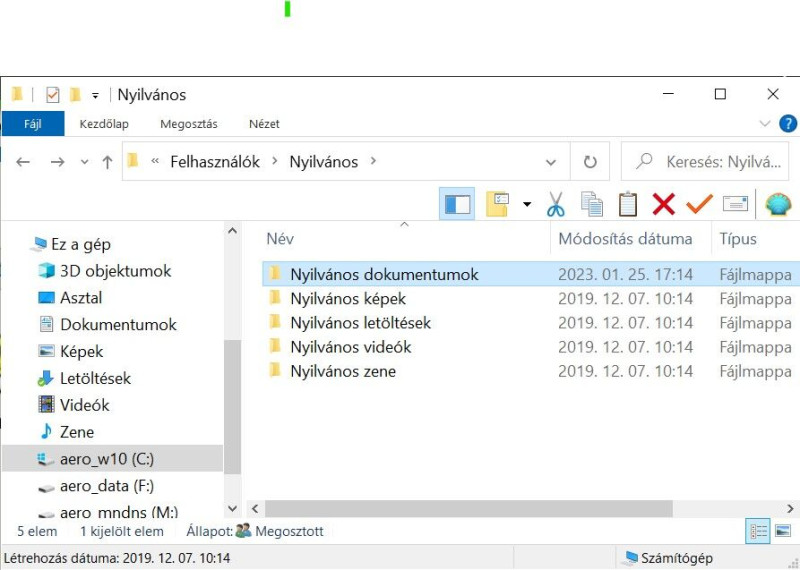Click the red X Delete icon
The width and height of the screenshot is (800, 570).
point(663,204)
